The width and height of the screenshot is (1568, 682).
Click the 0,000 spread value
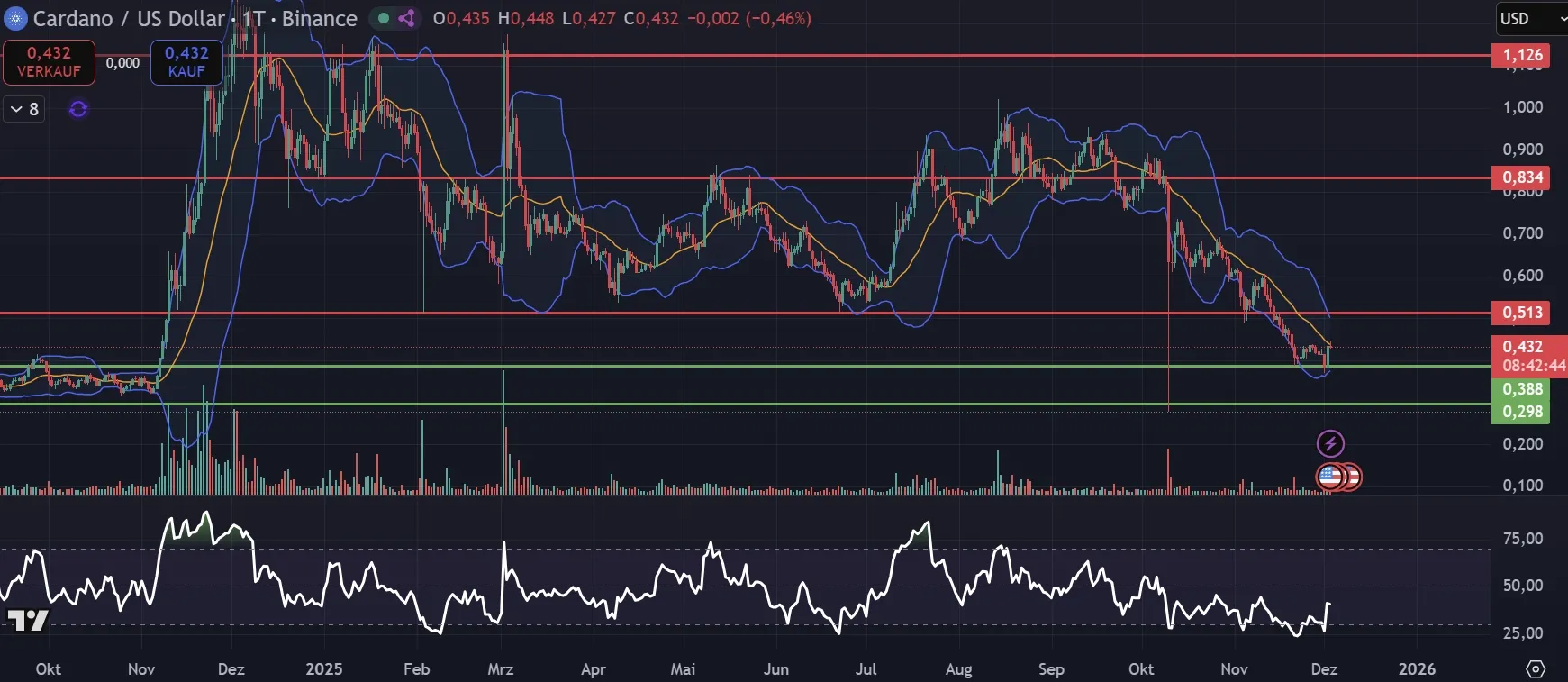[122, 63]
